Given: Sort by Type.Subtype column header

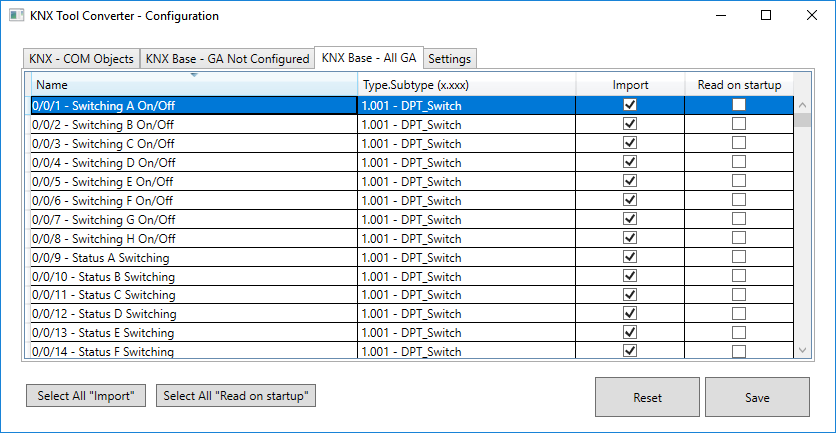Looking at the screenshot, I should (x=466, y=85).
